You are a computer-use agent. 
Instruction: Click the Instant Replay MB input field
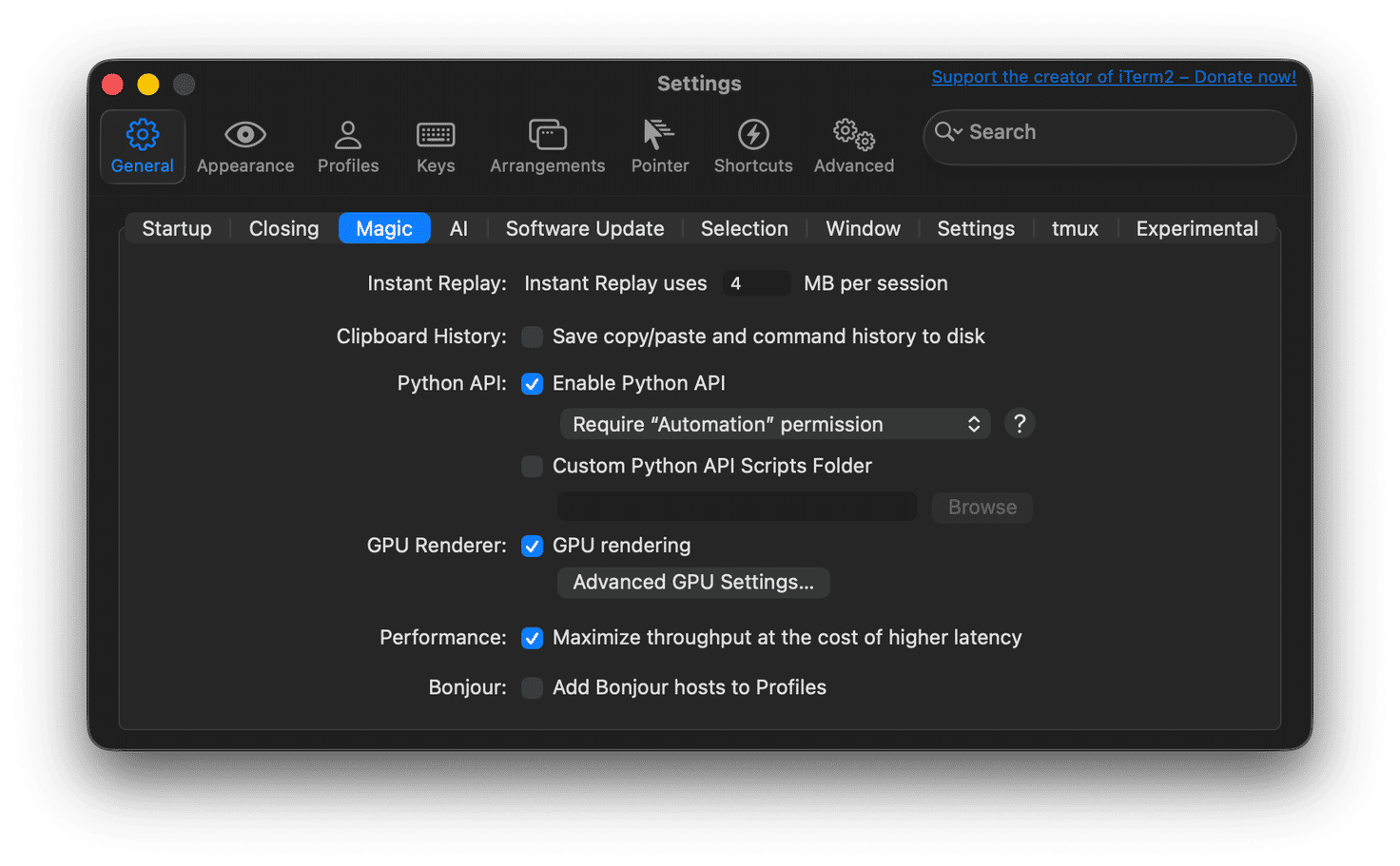756,282
